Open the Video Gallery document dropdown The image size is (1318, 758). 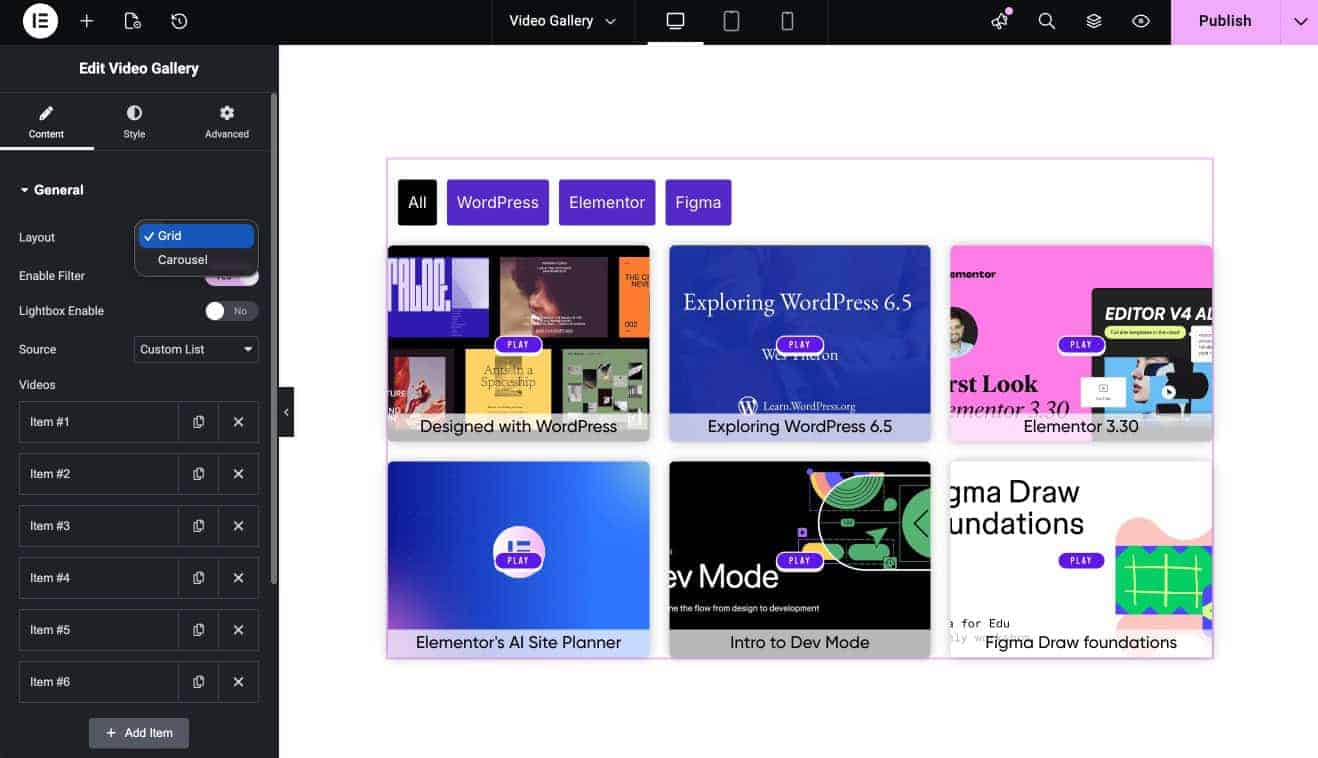[563, 21]
